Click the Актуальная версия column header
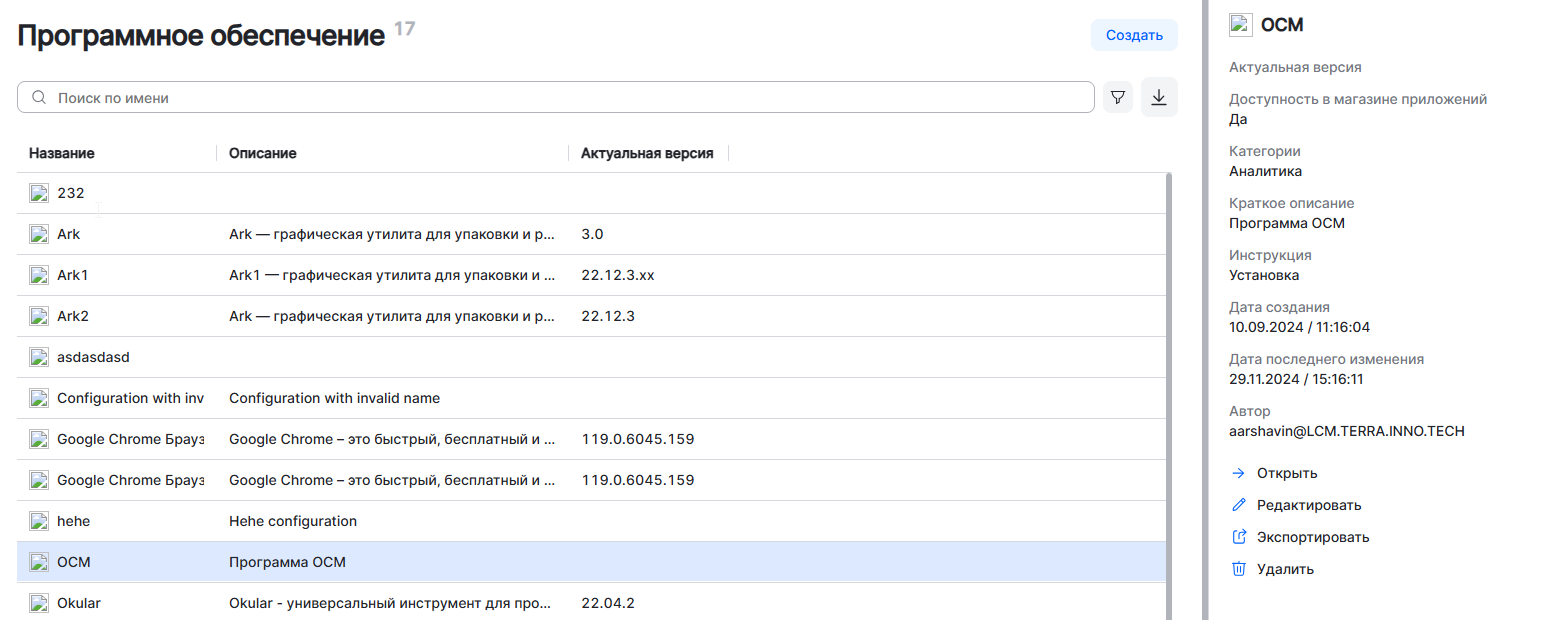1561x620 pixels. (x=646, y=153)
